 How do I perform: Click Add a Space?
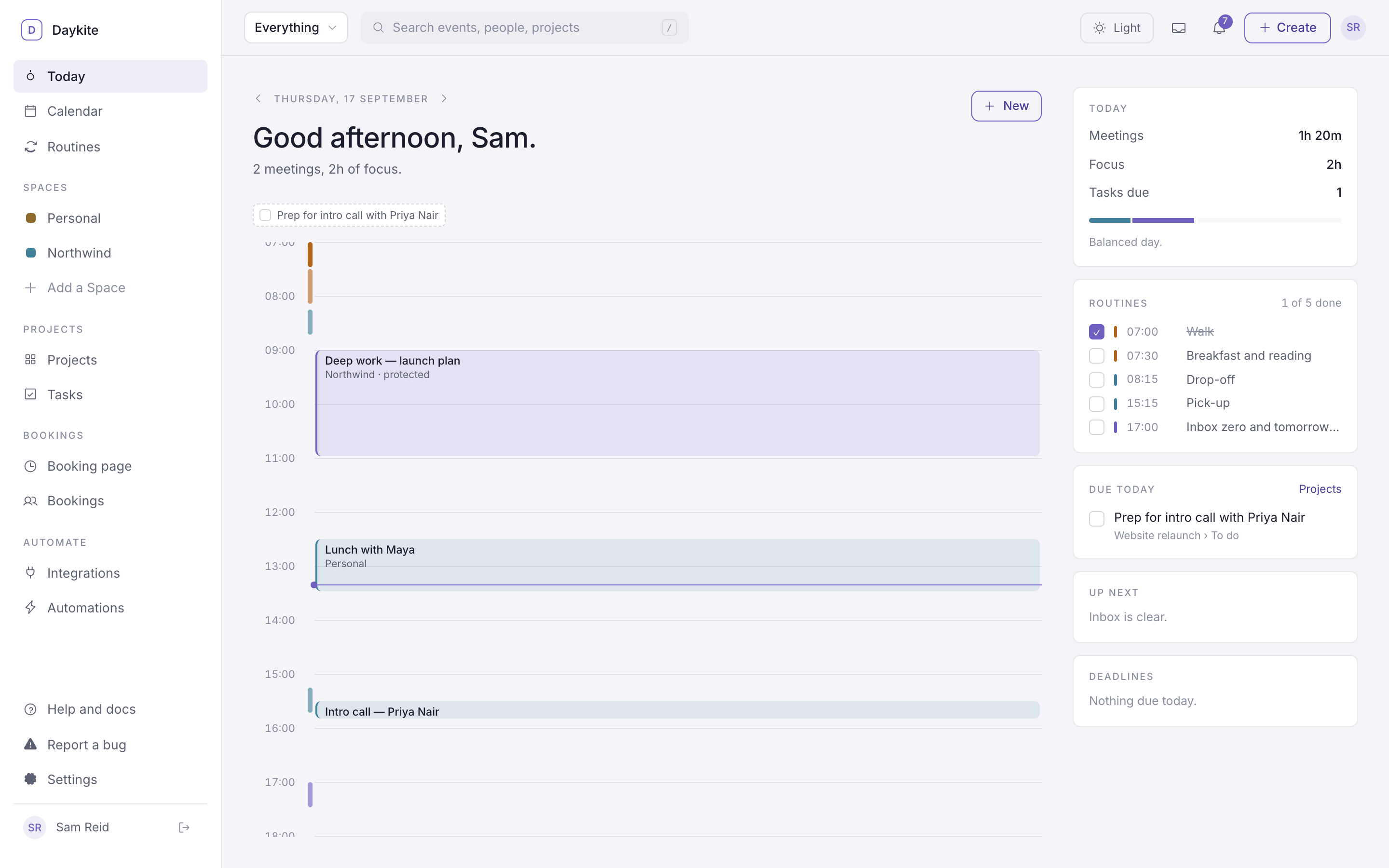pos(110,287)
